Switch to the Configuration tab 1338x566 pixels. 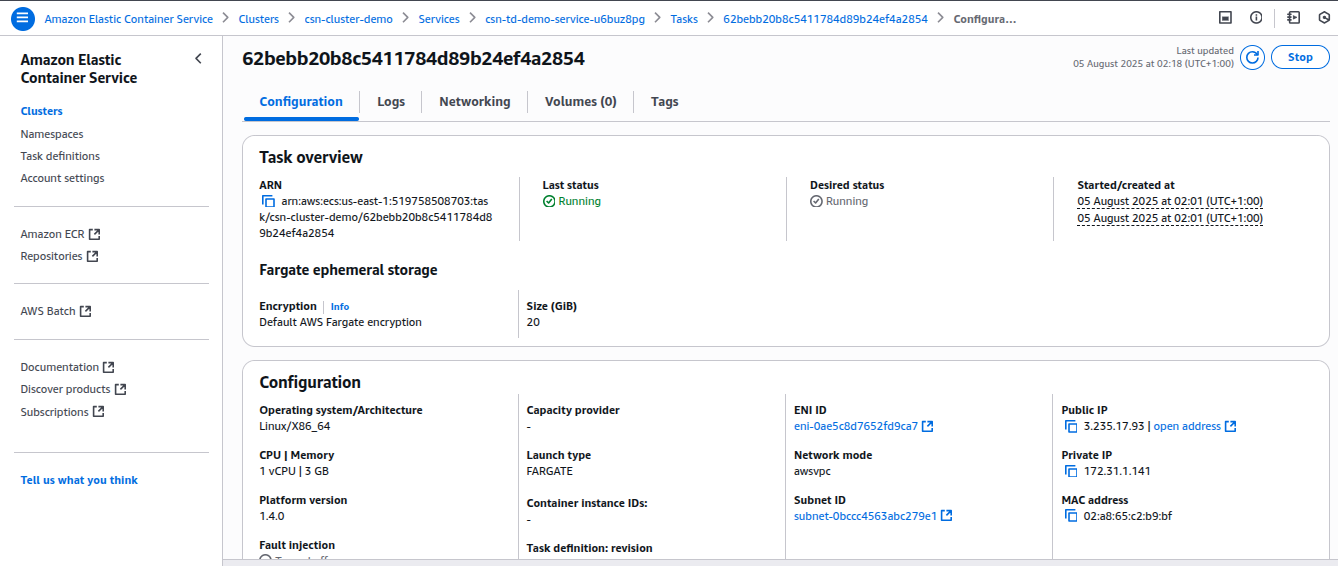pos(301,101)
